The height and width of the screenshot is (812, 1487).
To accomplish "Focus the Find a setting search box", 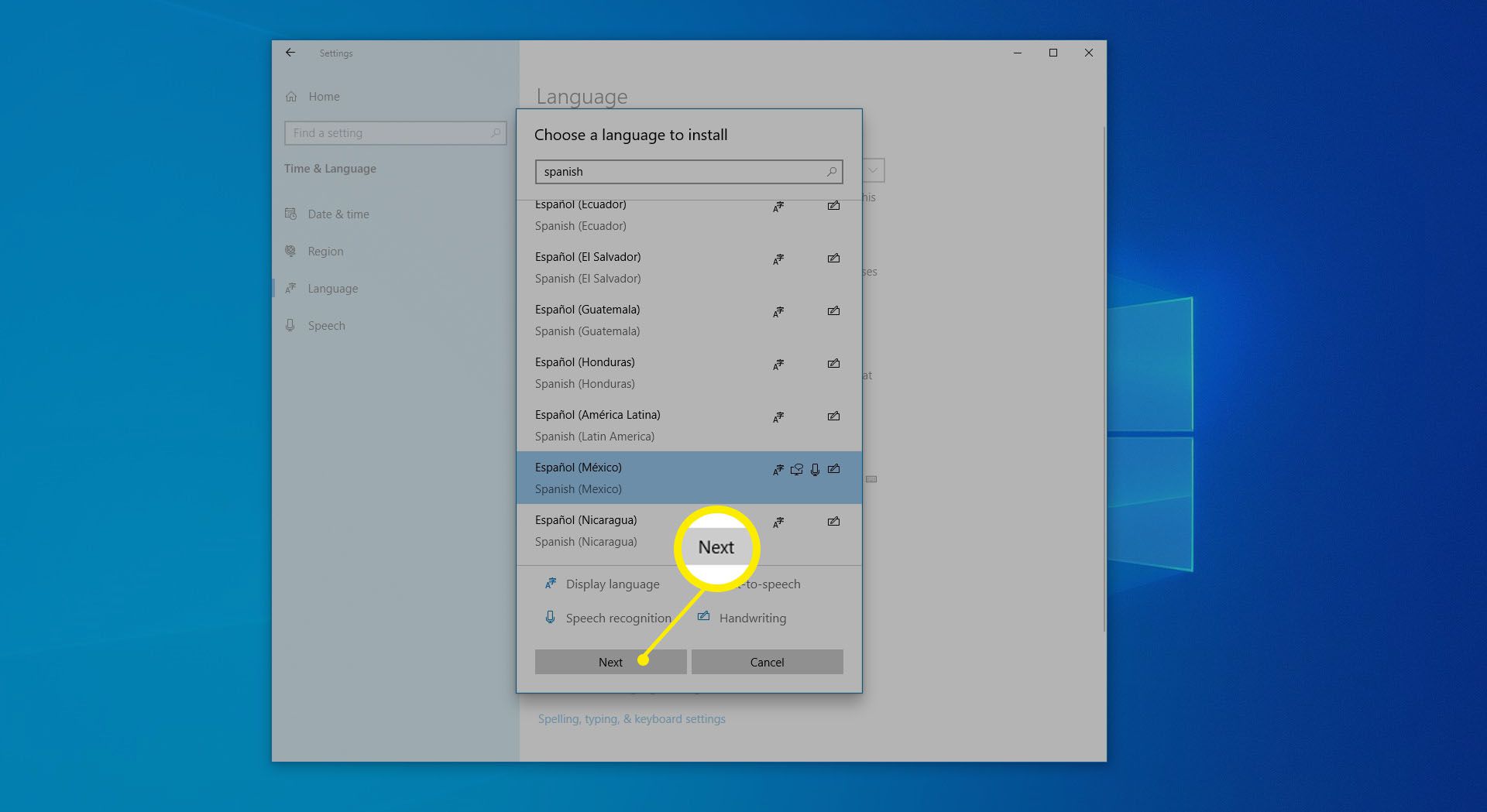I will 395,133.
